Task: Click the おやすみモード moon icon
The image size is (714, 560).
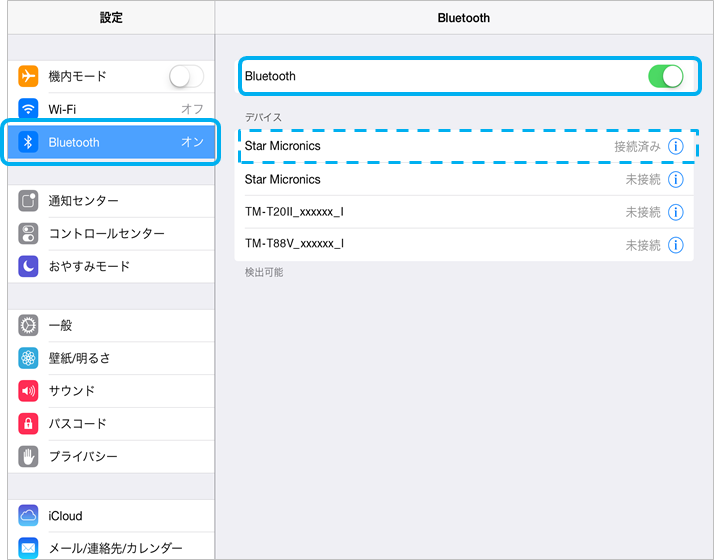Action: [28, 266]
